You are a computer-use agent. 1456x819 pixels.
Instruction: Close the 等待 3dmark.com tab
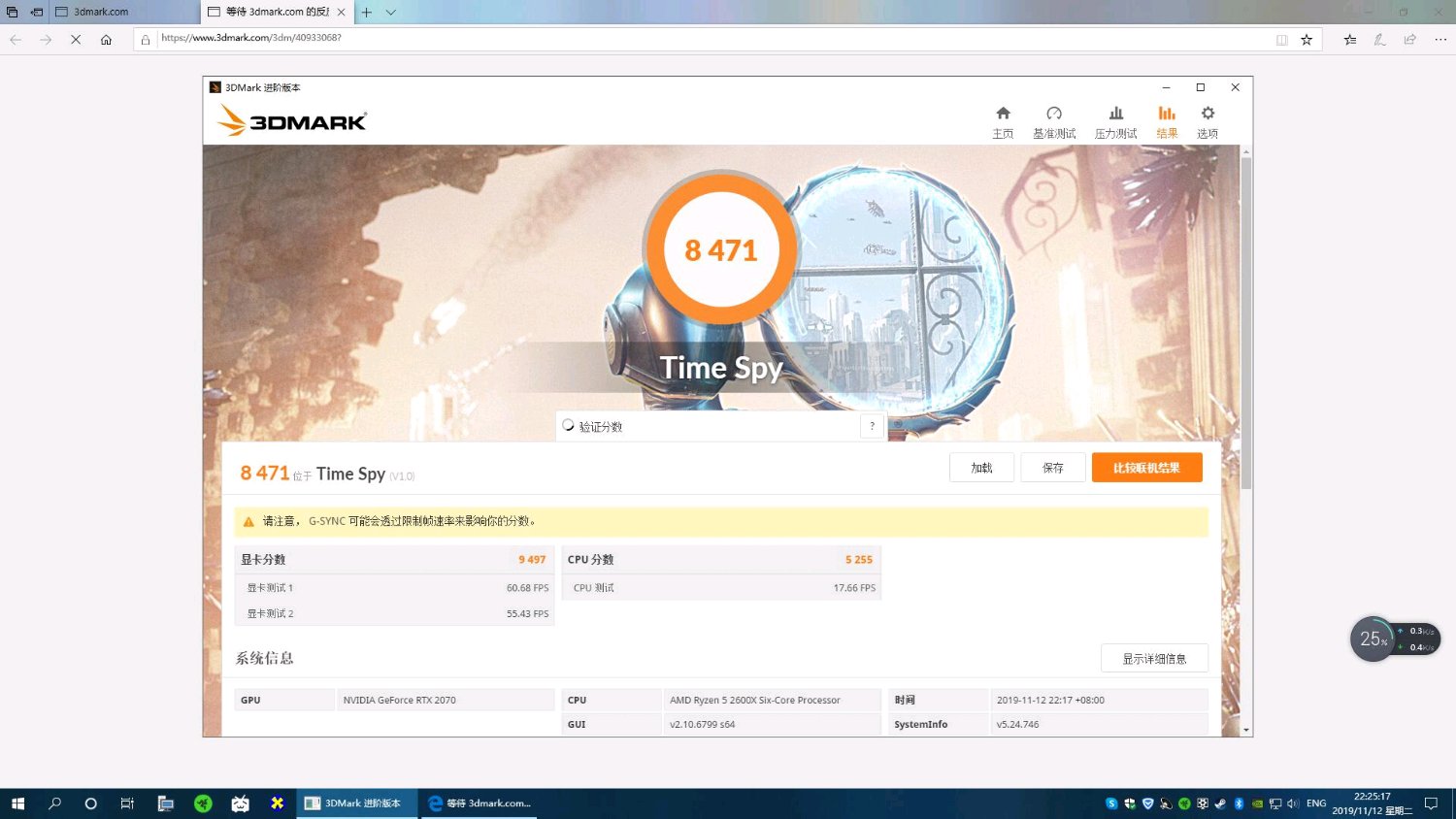coord(341,12)
